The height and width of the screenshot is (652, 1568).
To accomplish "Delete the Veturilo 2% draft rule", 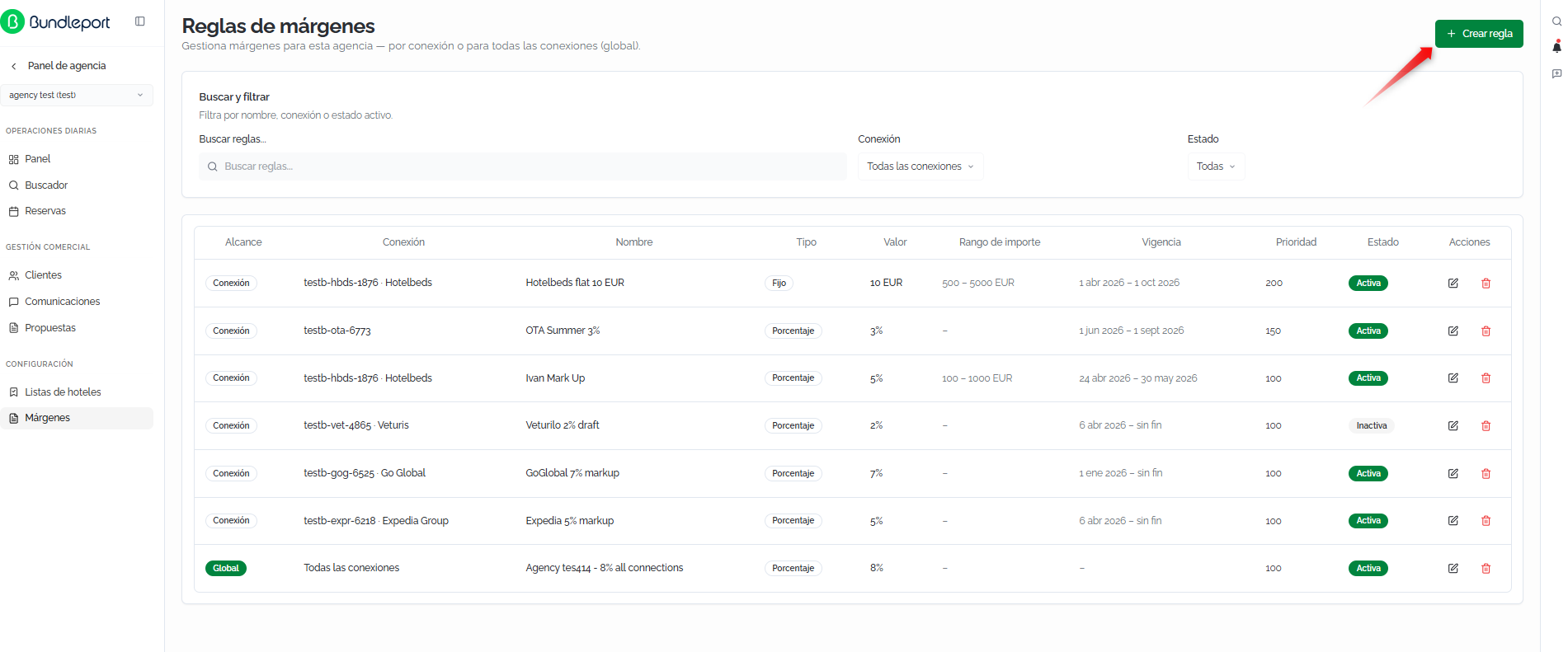I will coord(1486,425).
